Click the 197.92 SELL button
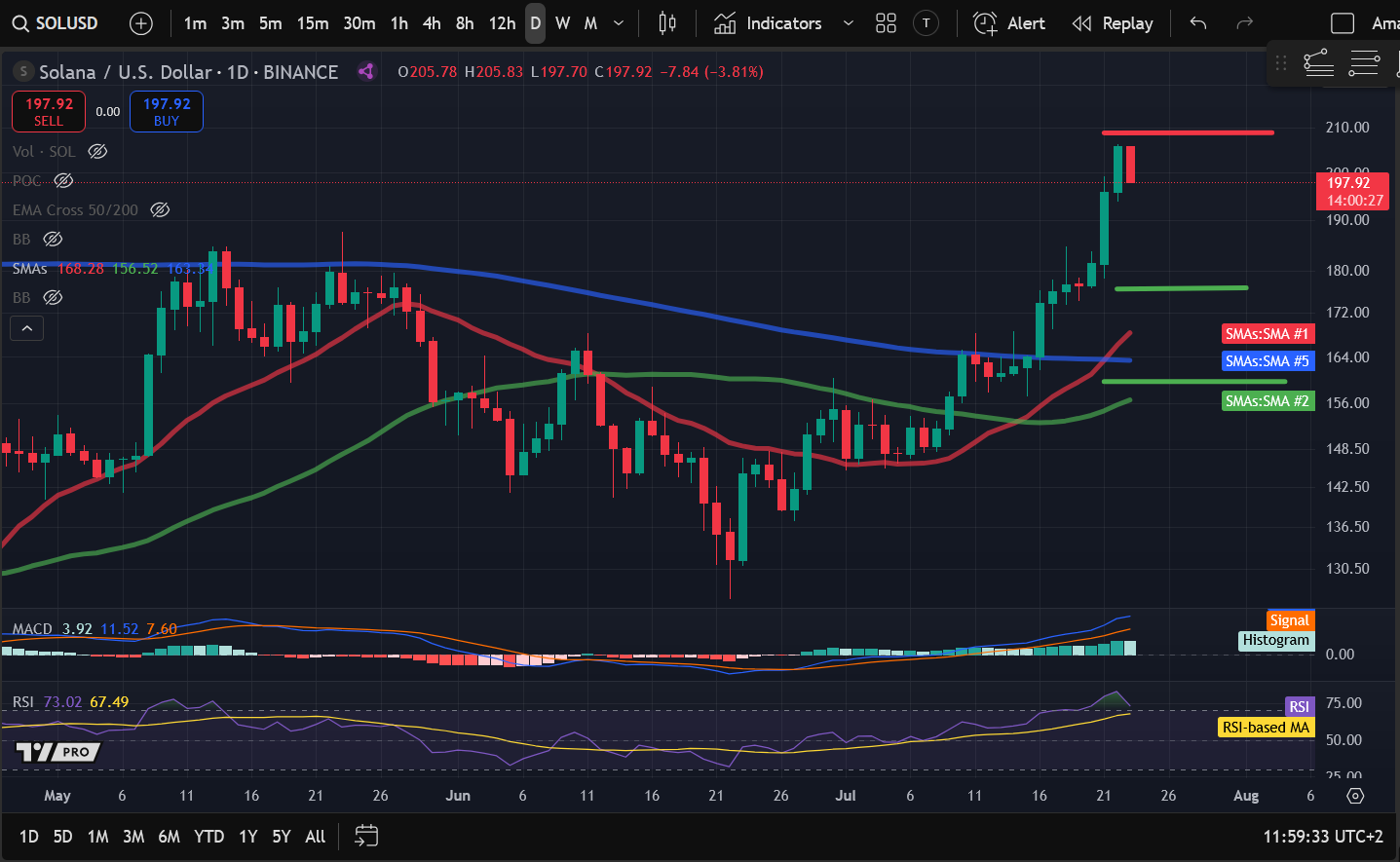Viewport: 1400px width, 862px height. click(x=49, y=111)
